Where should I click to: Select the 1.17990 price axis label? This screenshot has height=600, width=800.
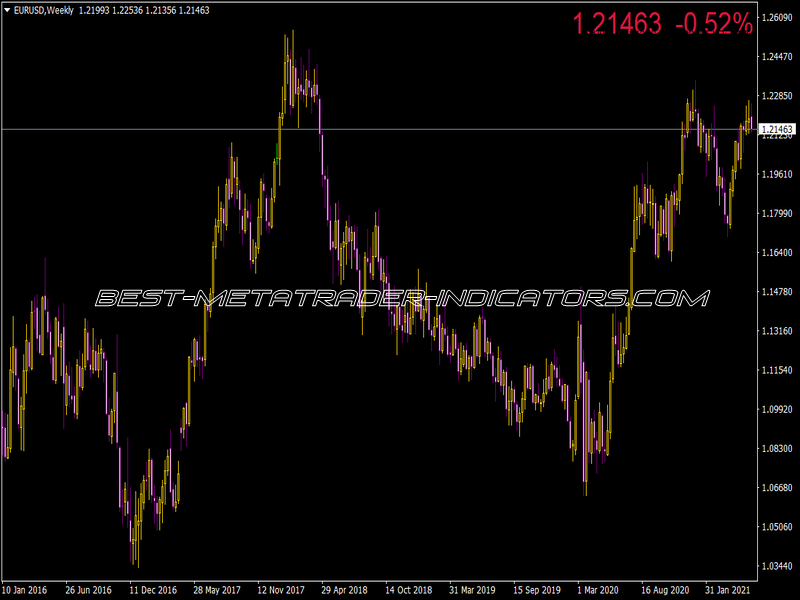click(x=777, y=213)
